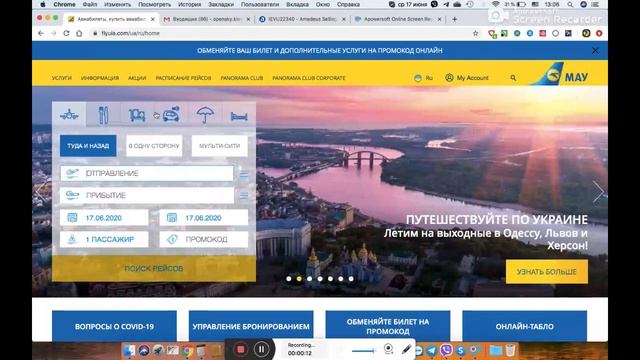
Task: Click the ПРИБЫТИЕ arrival input field
Action: [147, 196]
